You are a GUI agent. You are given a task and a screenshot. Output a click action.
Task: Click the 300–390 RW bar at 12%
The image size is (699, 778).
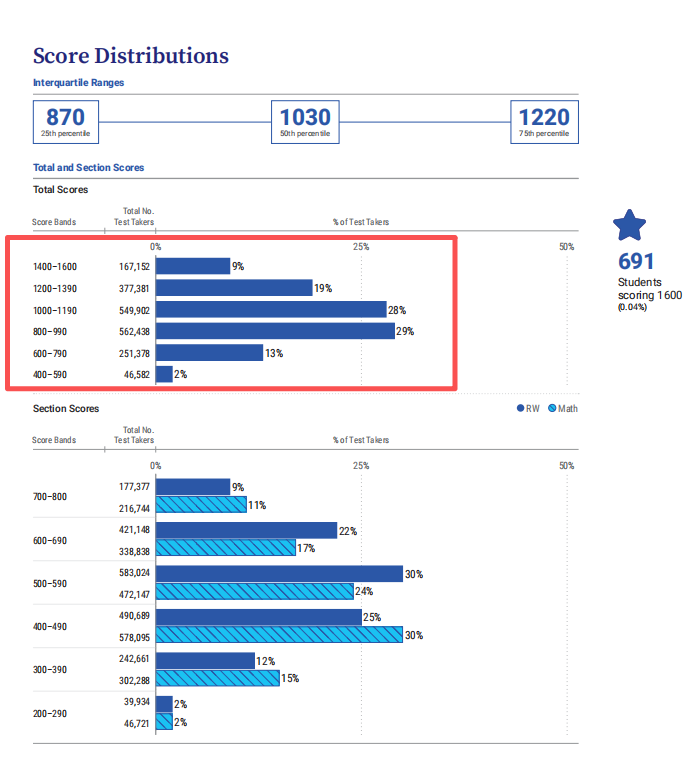tap(205, 660)
